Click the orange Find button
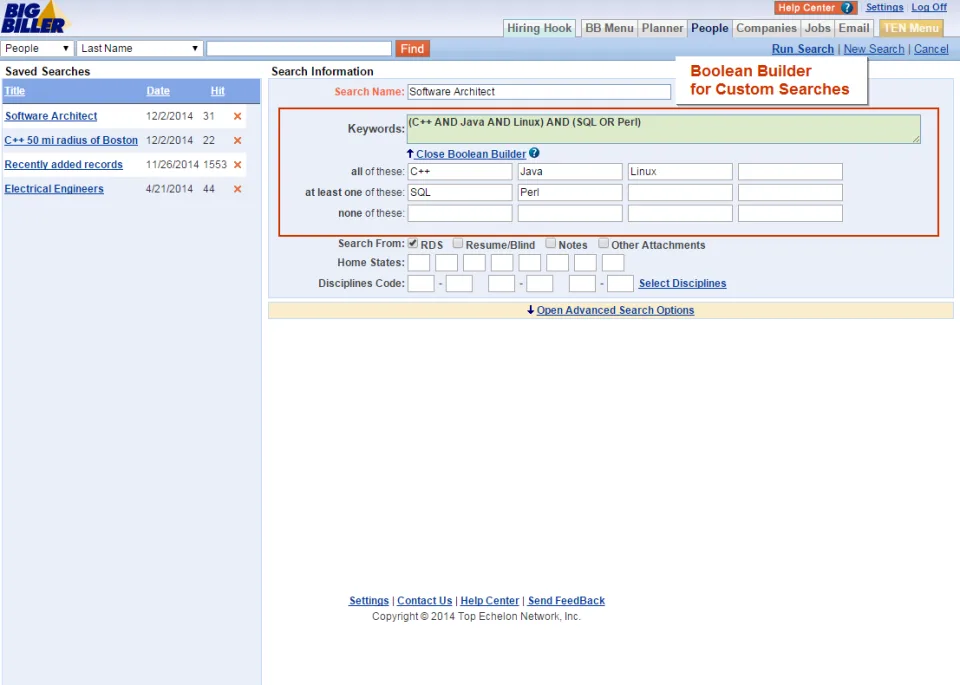 tap(412, 49)
